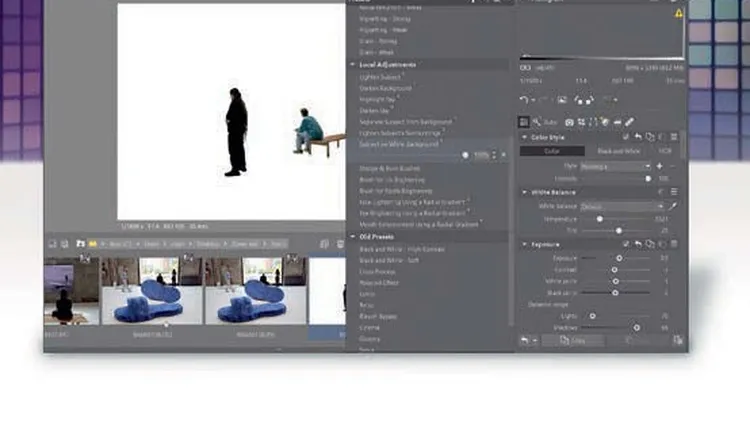750x421 pixels.
Task: Apply the Polaroid Effect preset
Action: [379, 283]
